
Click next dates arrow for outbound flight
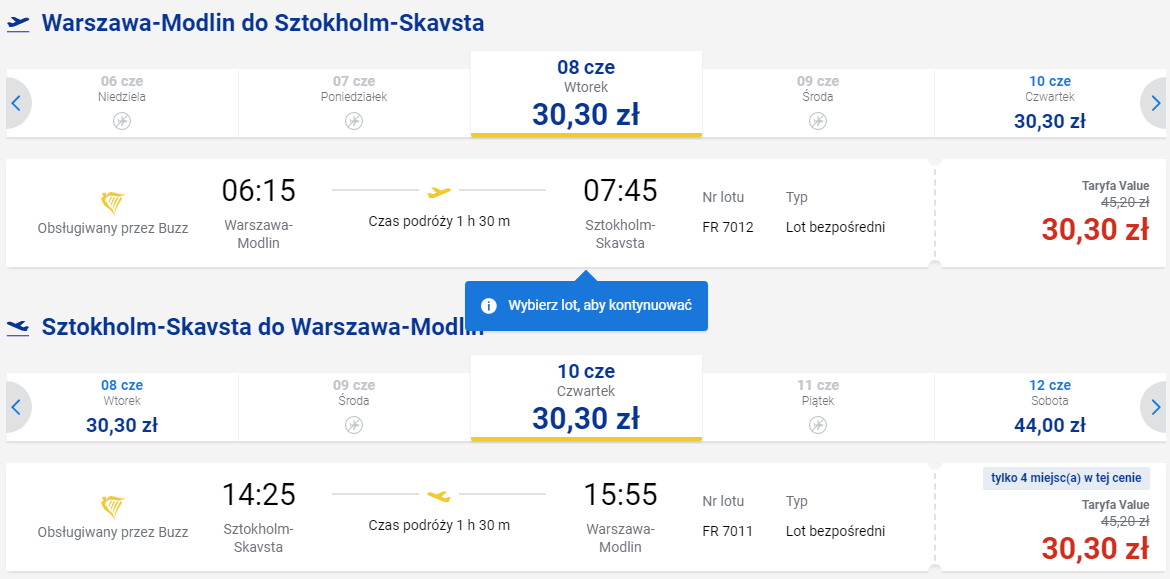(x=1155, y=103)
